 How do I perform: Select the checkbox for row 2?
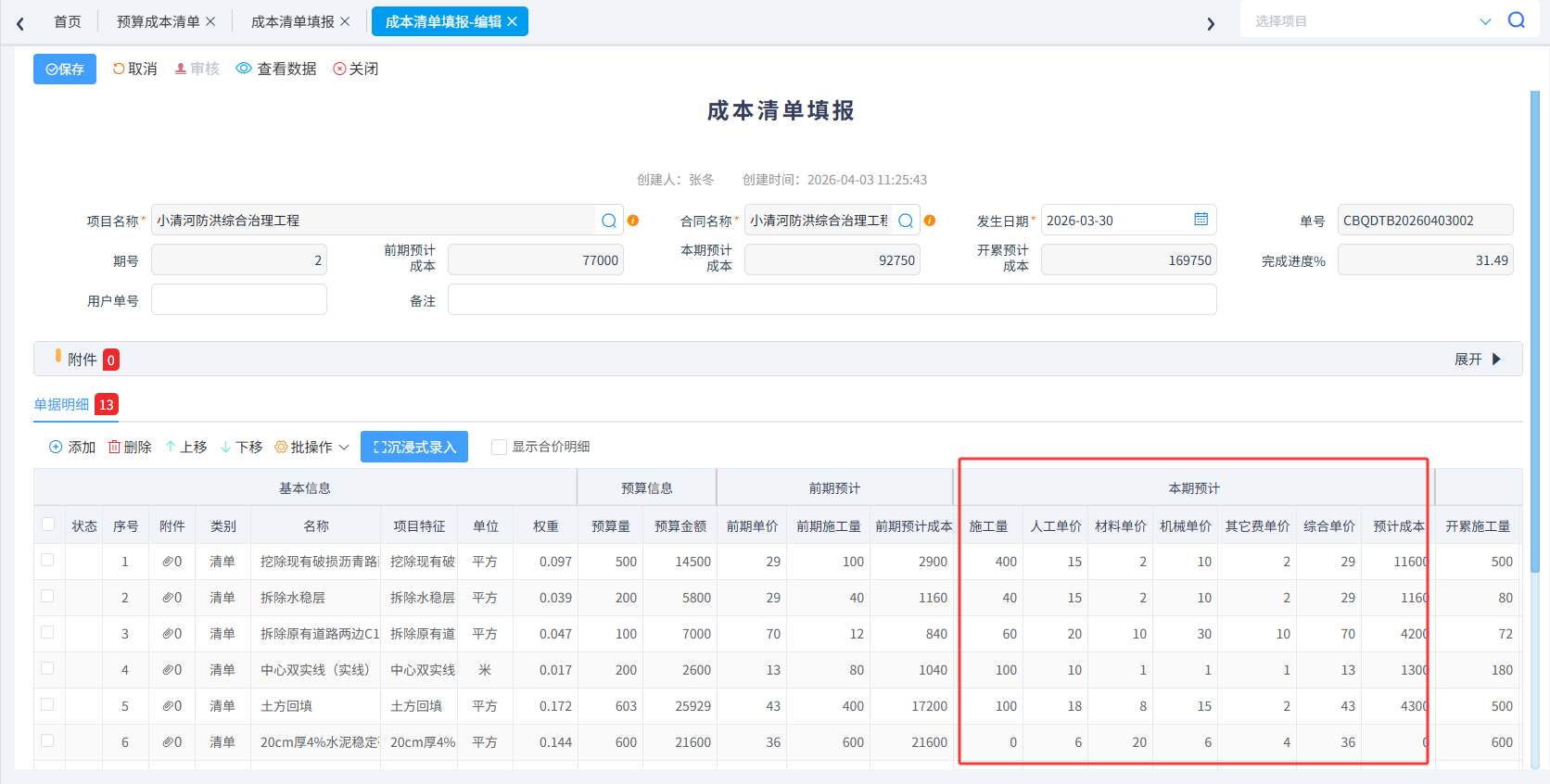click(x=47, y=596)
